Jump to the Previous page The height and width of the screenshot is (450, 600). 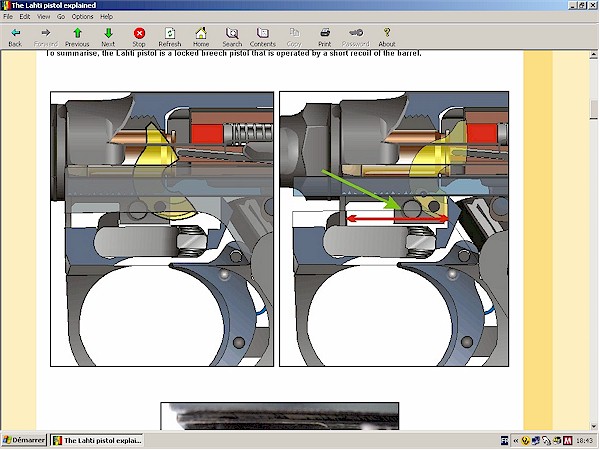pyautogui.click(x=77, y=37)
